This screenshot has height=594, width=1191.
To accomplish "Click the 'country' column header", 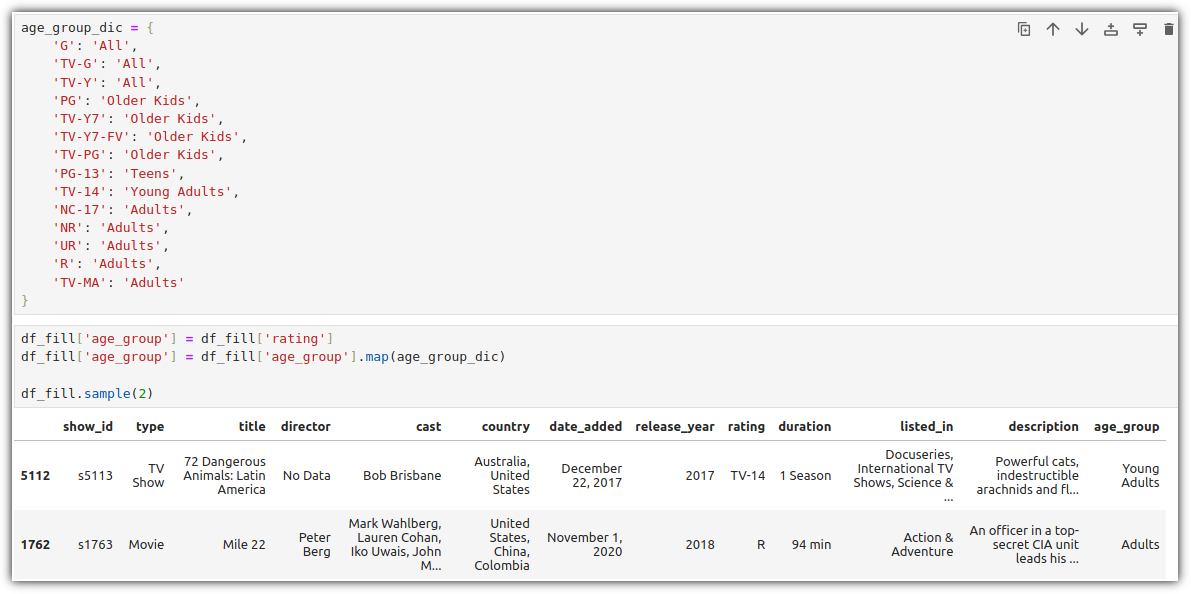I will point(506,427).
